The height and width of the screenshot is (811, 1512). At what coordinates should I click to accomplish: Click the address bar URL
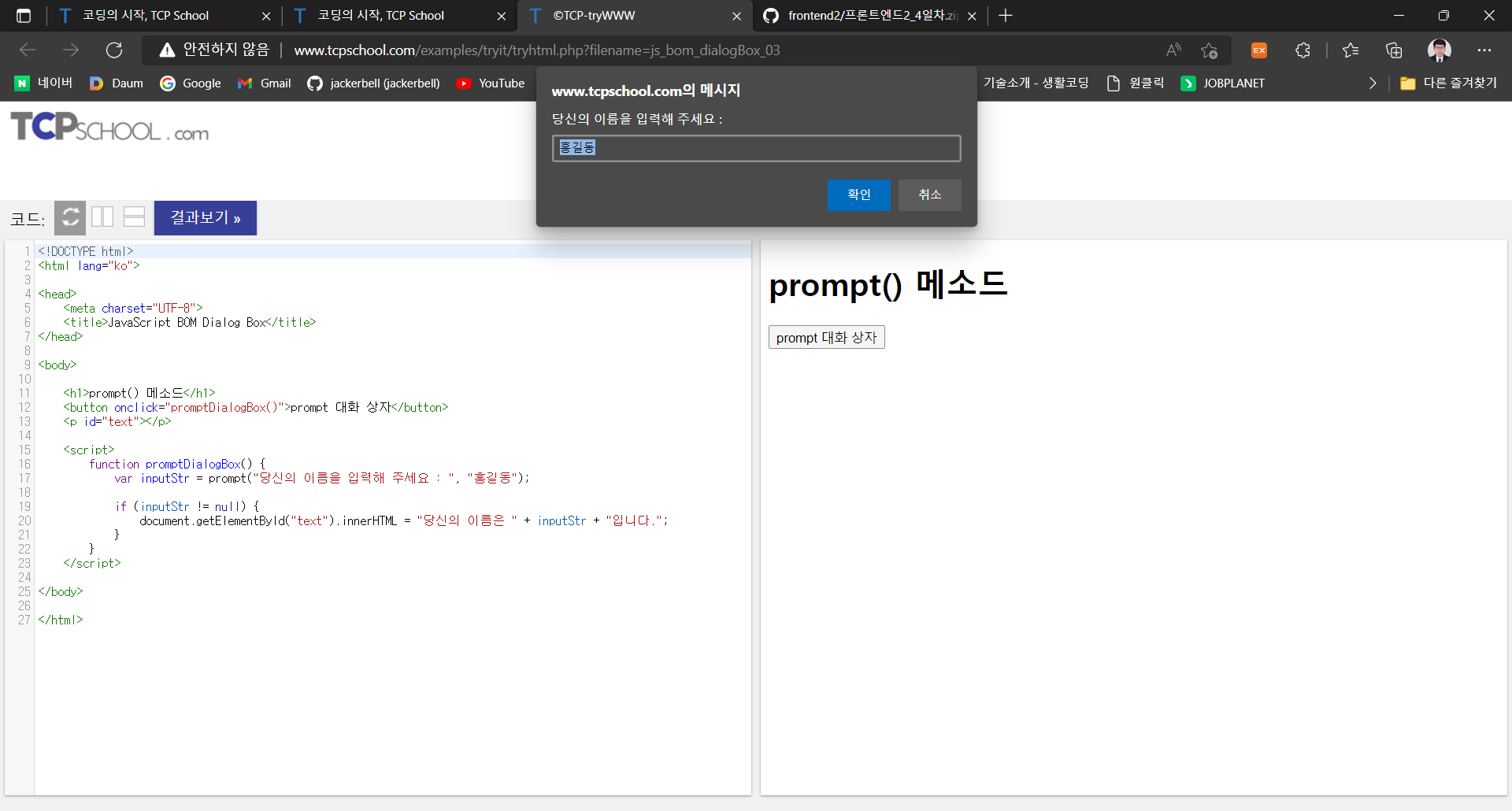click(x=537, y=50)
